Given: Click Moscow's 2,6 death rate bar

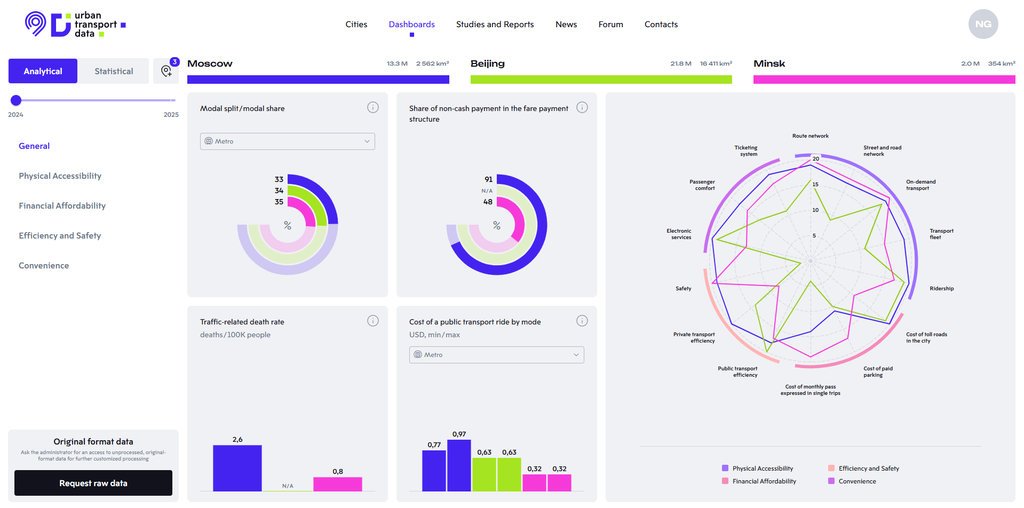Looking at the screenshot, I should coord(237,468).
